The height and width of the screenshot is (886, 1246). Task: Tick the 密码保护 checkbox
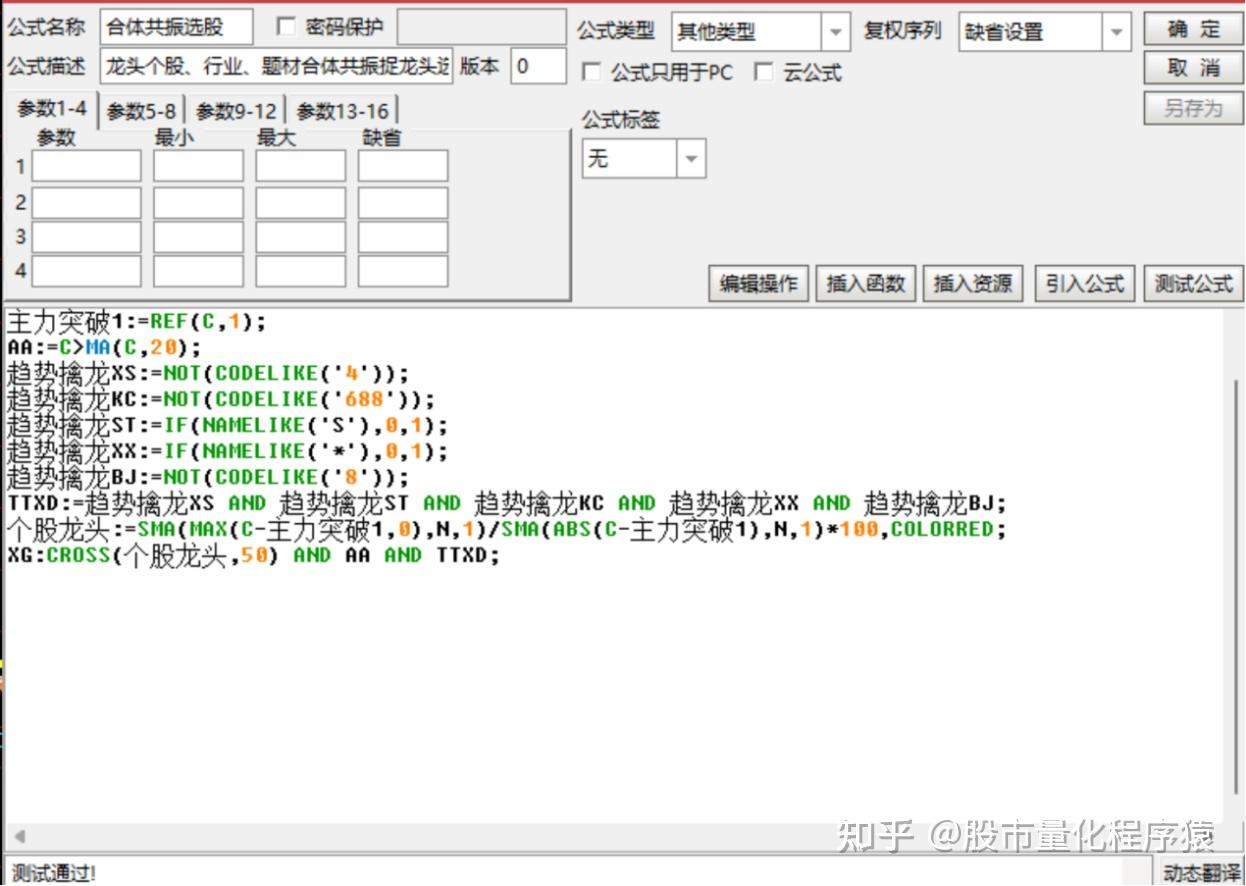(x=285, y=27)
